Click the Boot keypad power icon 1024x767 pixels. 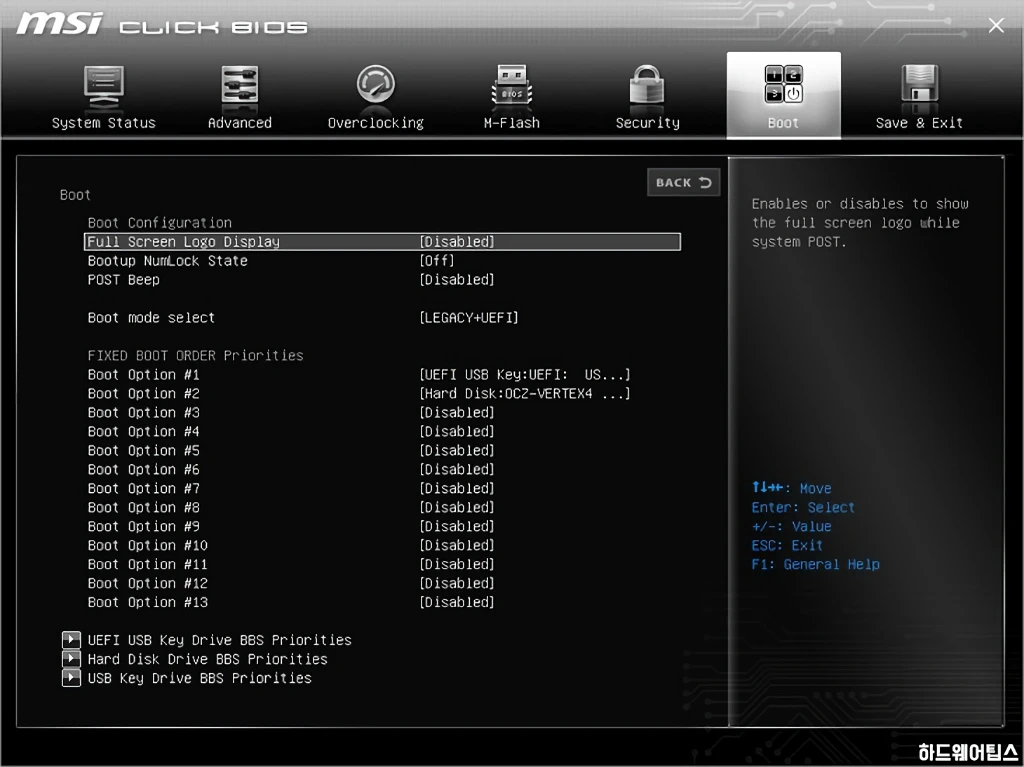[x=784, y=85]
